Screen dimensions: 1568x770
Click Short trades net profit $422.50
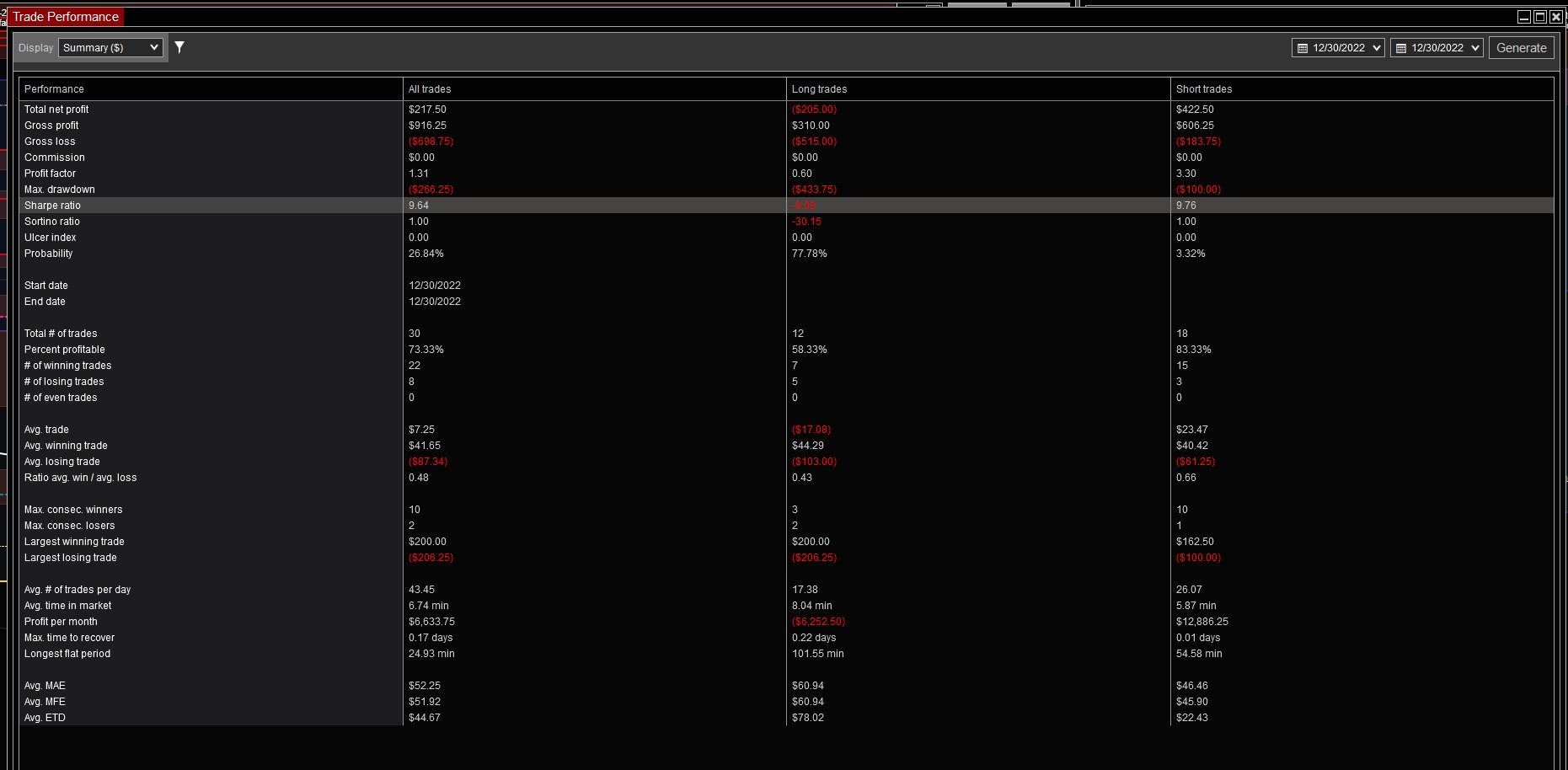click(x=1195, y=110)
